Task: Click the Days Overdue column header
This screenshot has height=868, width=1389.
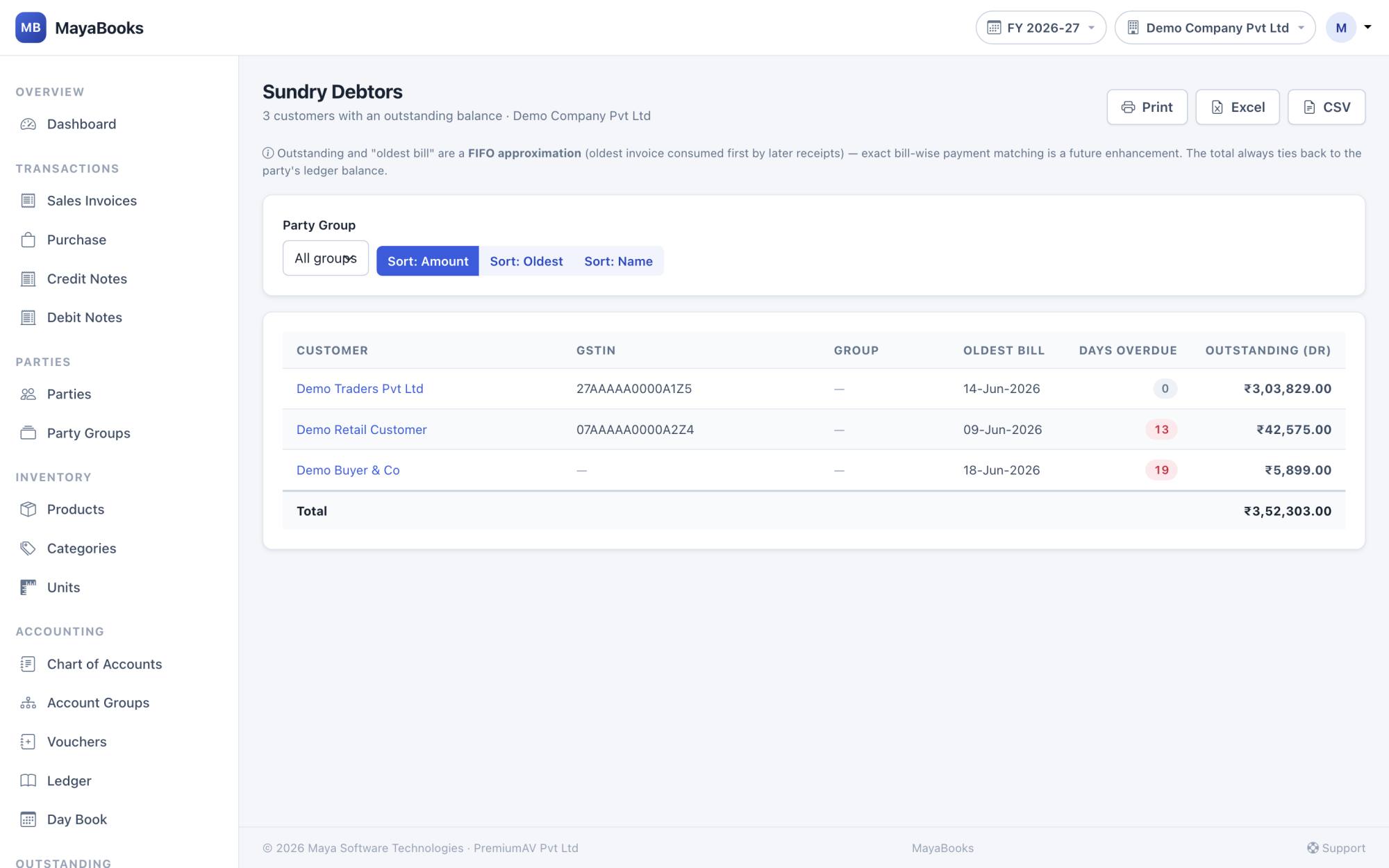Action: 1127,351
